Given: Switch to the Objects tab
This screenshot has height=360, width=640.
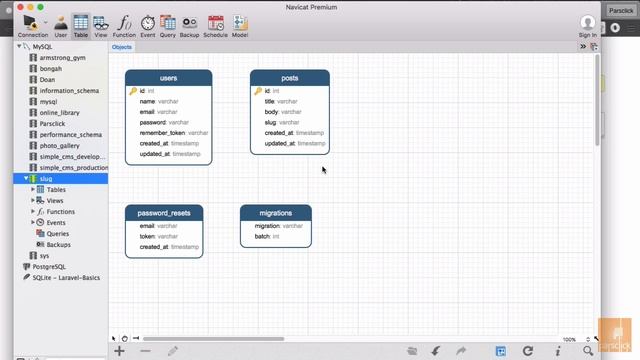Looking at the screenshot, I should coord(122,47).
